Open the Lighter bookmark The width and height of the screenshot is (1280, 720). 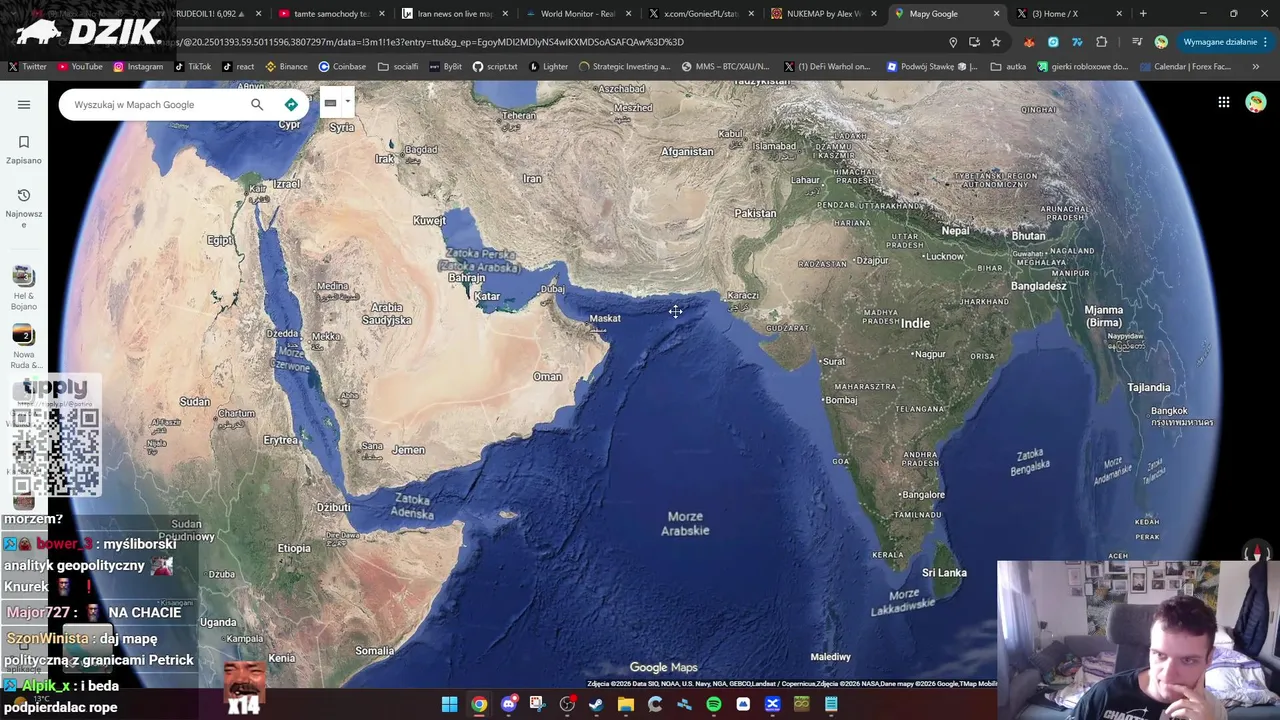[549, 67]
